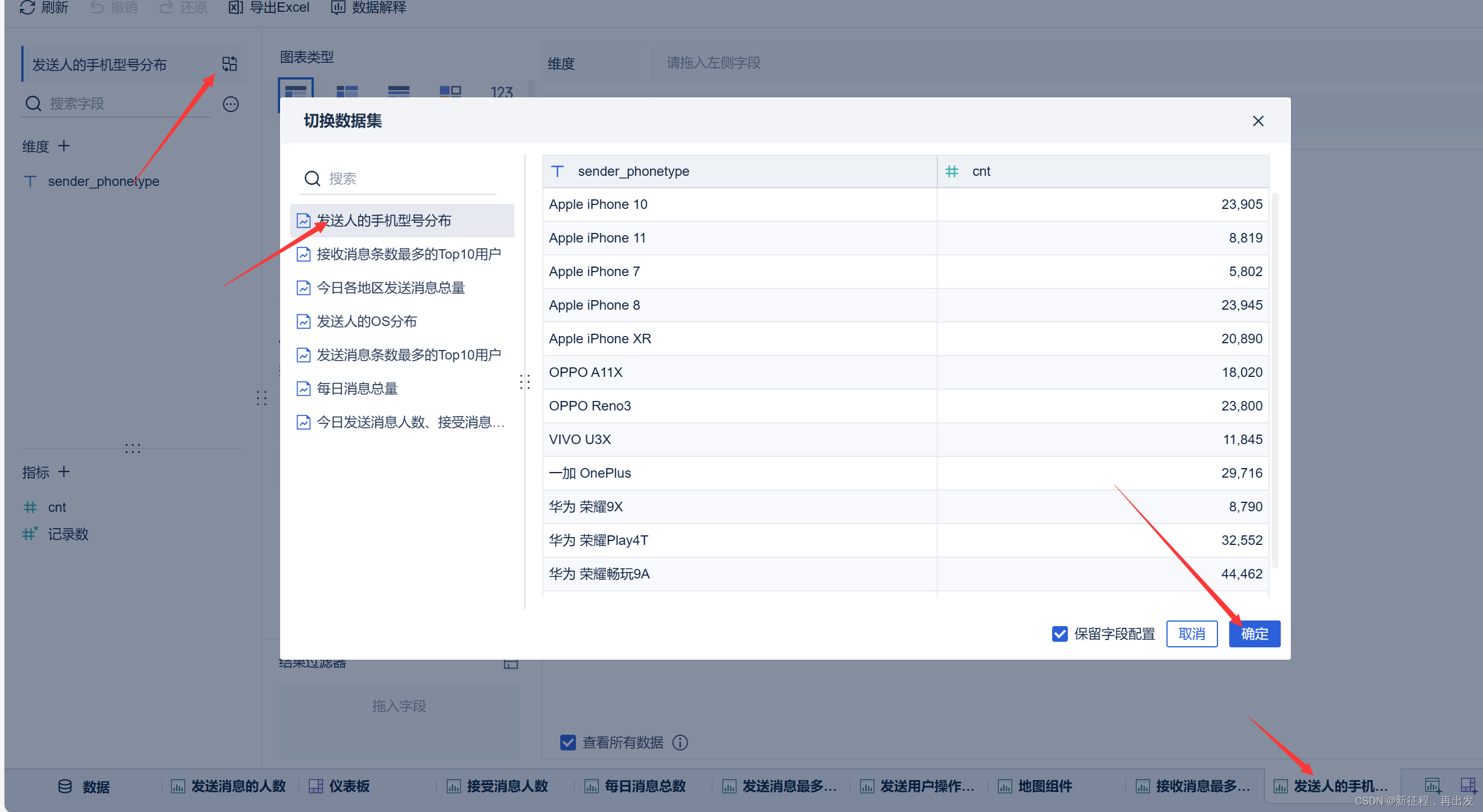This screenshot has width=1483, height=812.
Task: Click the 请拖入左侧字段 dimension drop area
Action: pos(1065,62)
